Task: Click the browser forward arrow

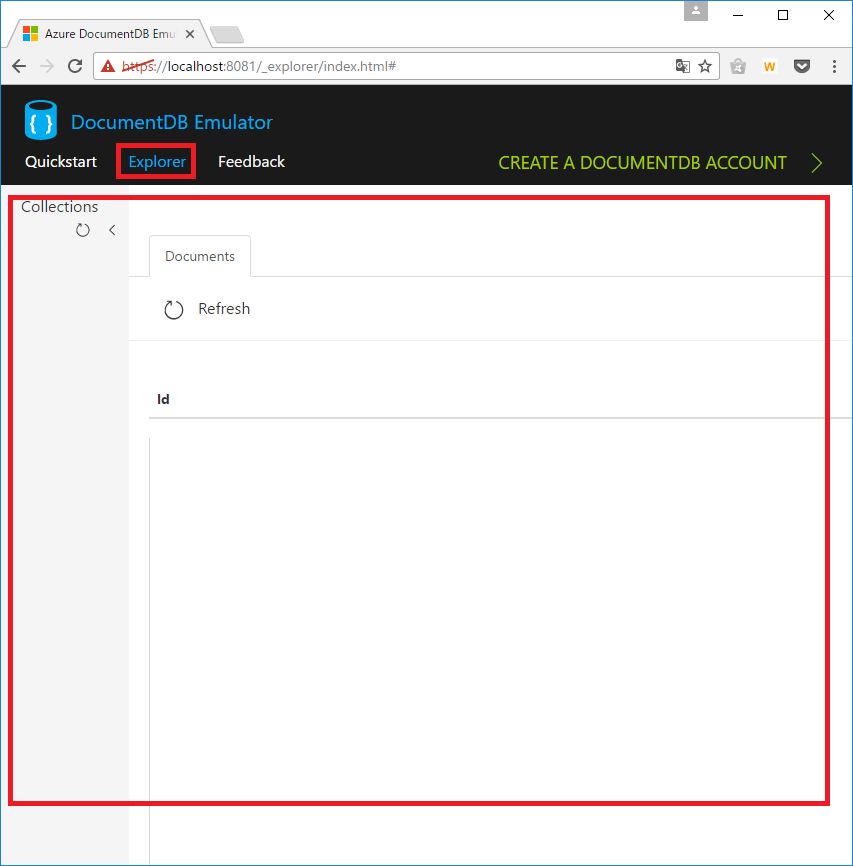Action: (x=48, y=66)
